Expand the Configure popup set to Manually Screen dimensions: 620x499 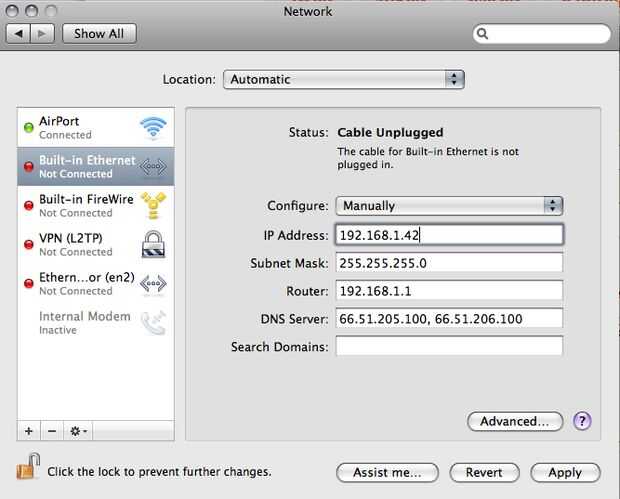click(449, 205)
